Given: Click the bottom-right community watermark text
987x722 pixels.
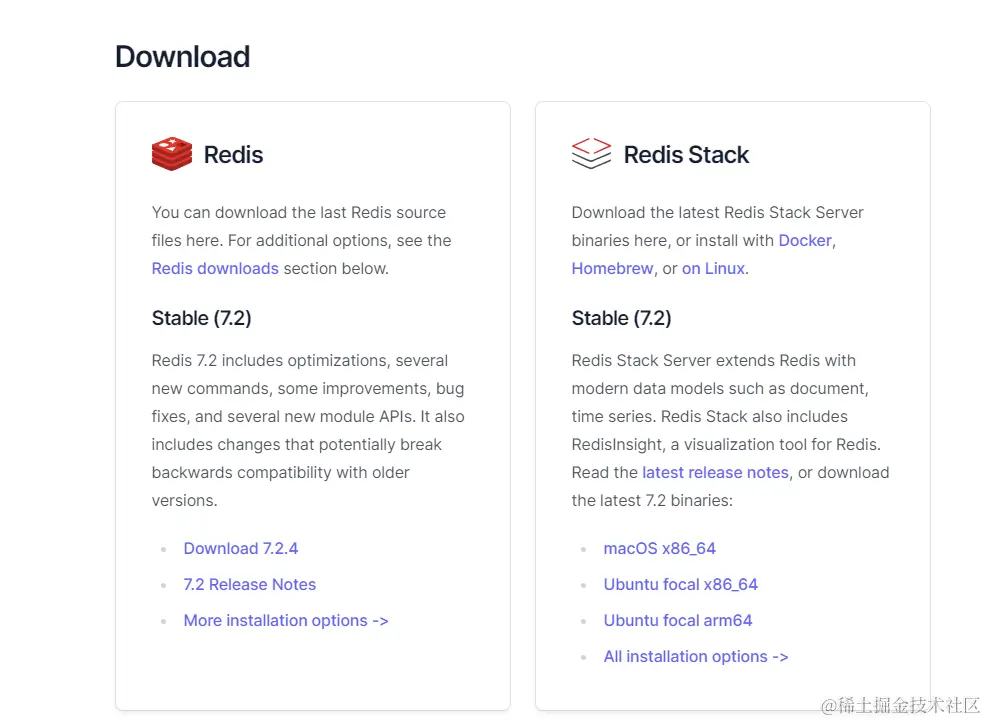Looking at the screenshot, I should pos(901,706).
